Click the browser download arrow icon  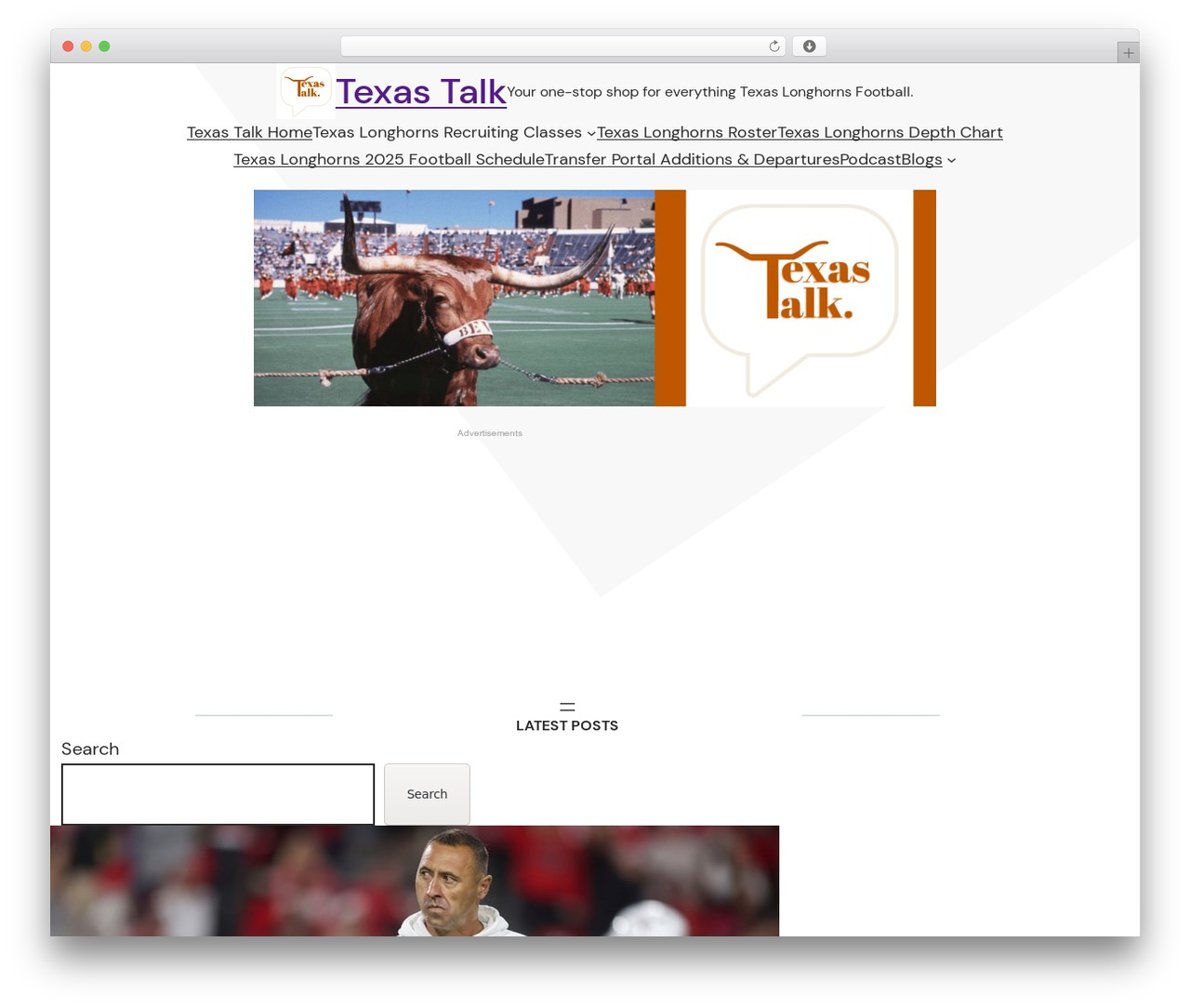809,46
